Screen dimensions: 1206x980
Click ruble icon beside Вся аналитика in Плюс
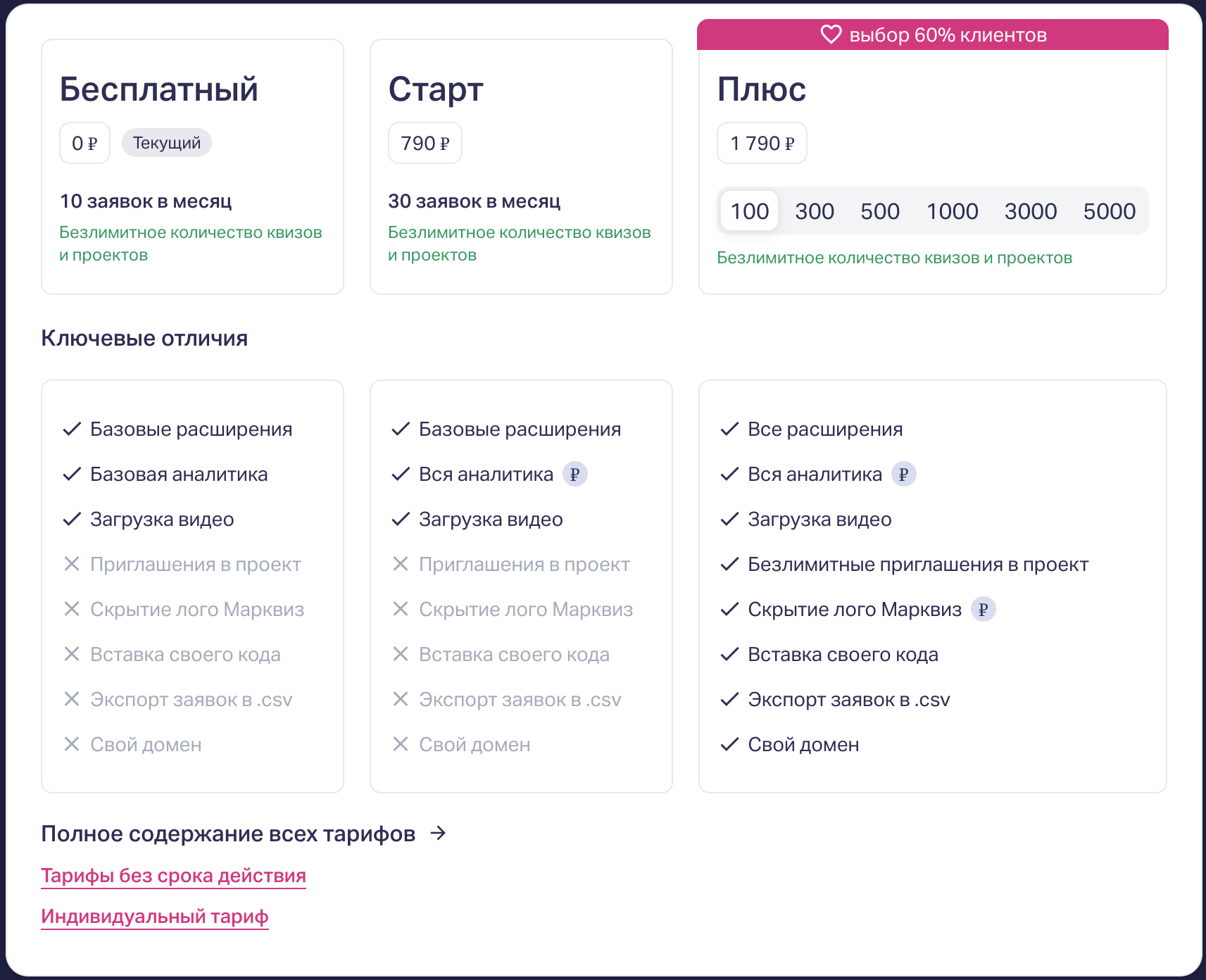point(903,475)
